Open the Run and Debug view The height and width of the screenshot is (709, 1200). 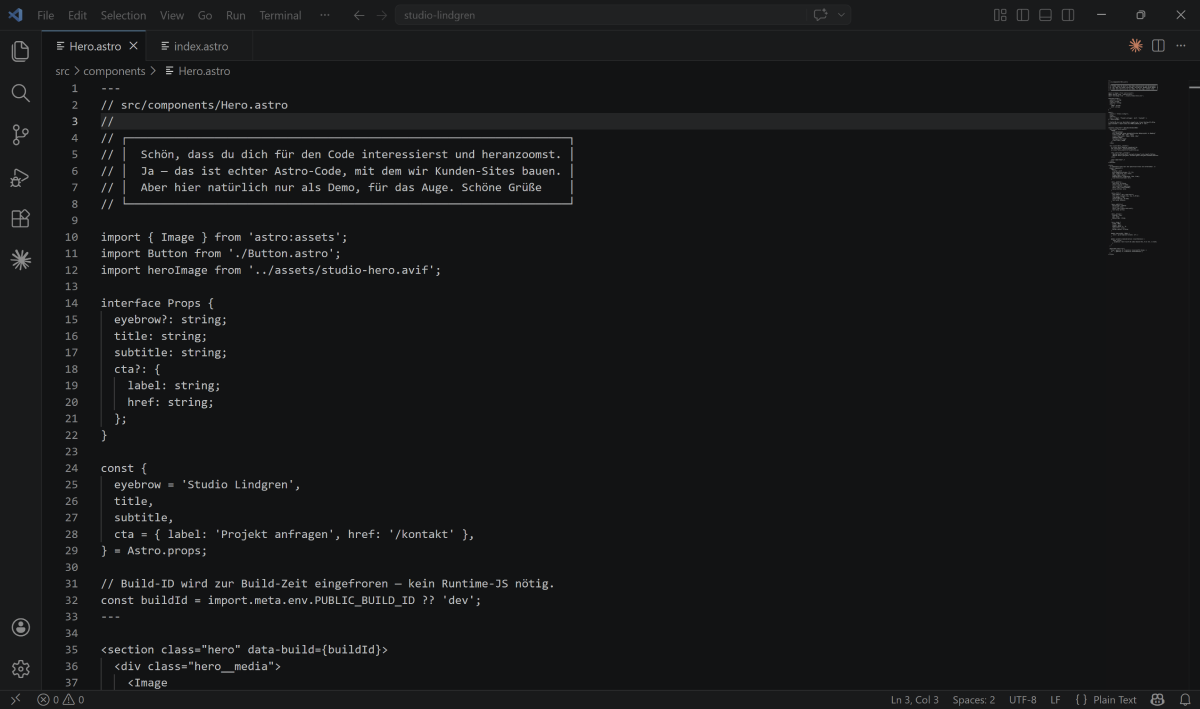(20, 177)
